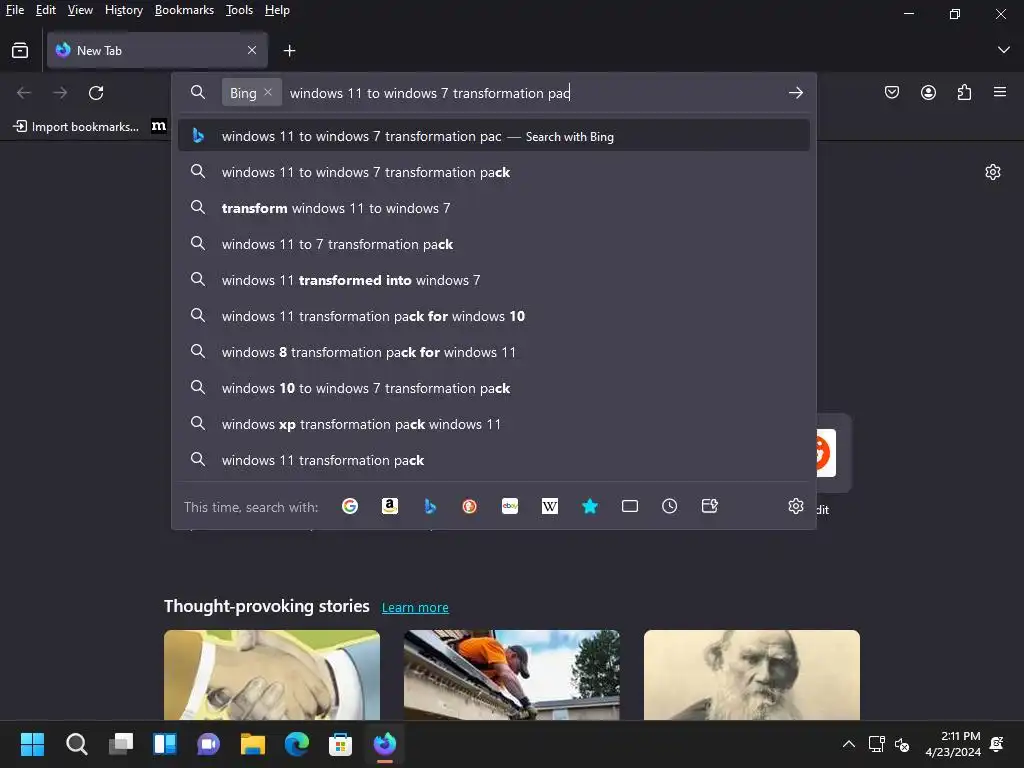
Task: Open File Explorer from taskbar
Action: pyautogui.click(x=253, y=744)
